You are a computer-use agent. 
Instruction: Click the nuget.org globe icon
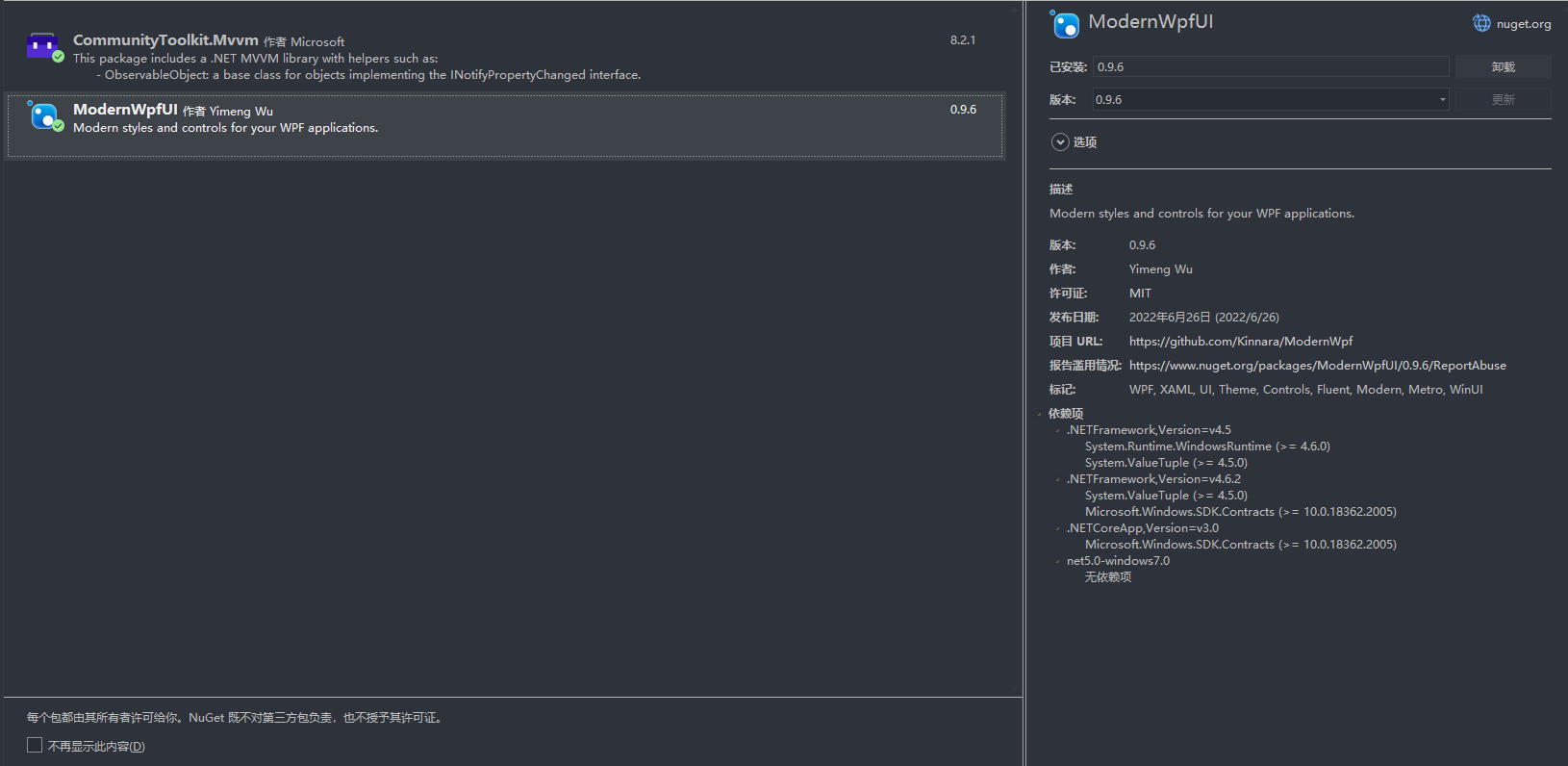tap(1481, 24)
